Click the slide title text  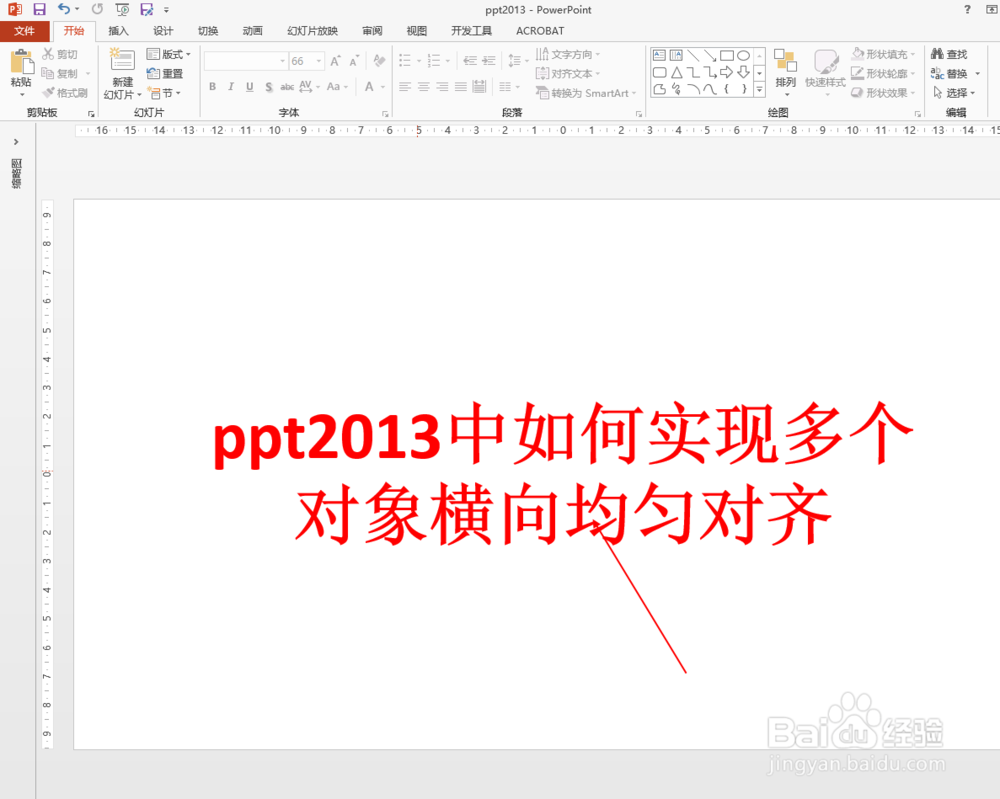pyautogui.click(x=564, y=473)
